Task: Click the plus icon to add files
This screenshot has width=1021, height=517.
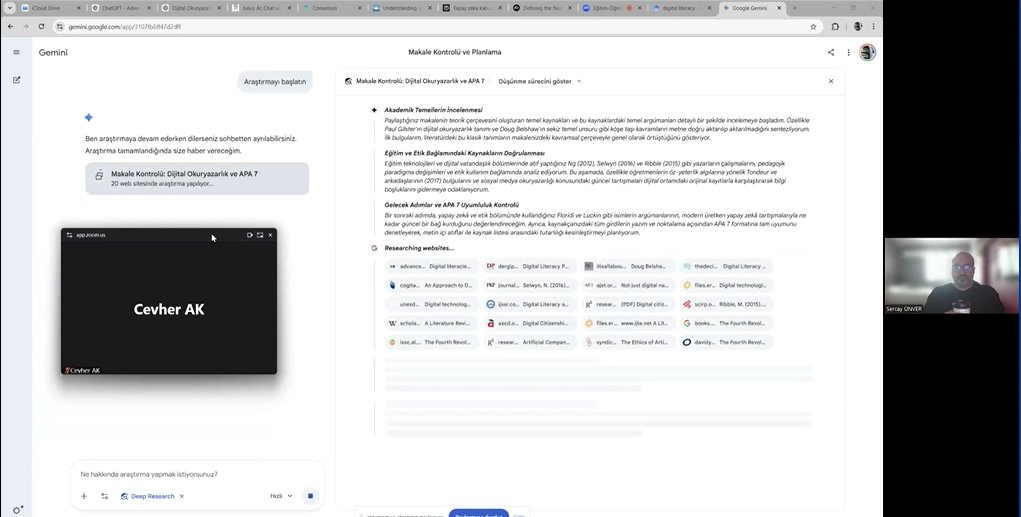Action: pyautogui.click(x=84, y=496)
